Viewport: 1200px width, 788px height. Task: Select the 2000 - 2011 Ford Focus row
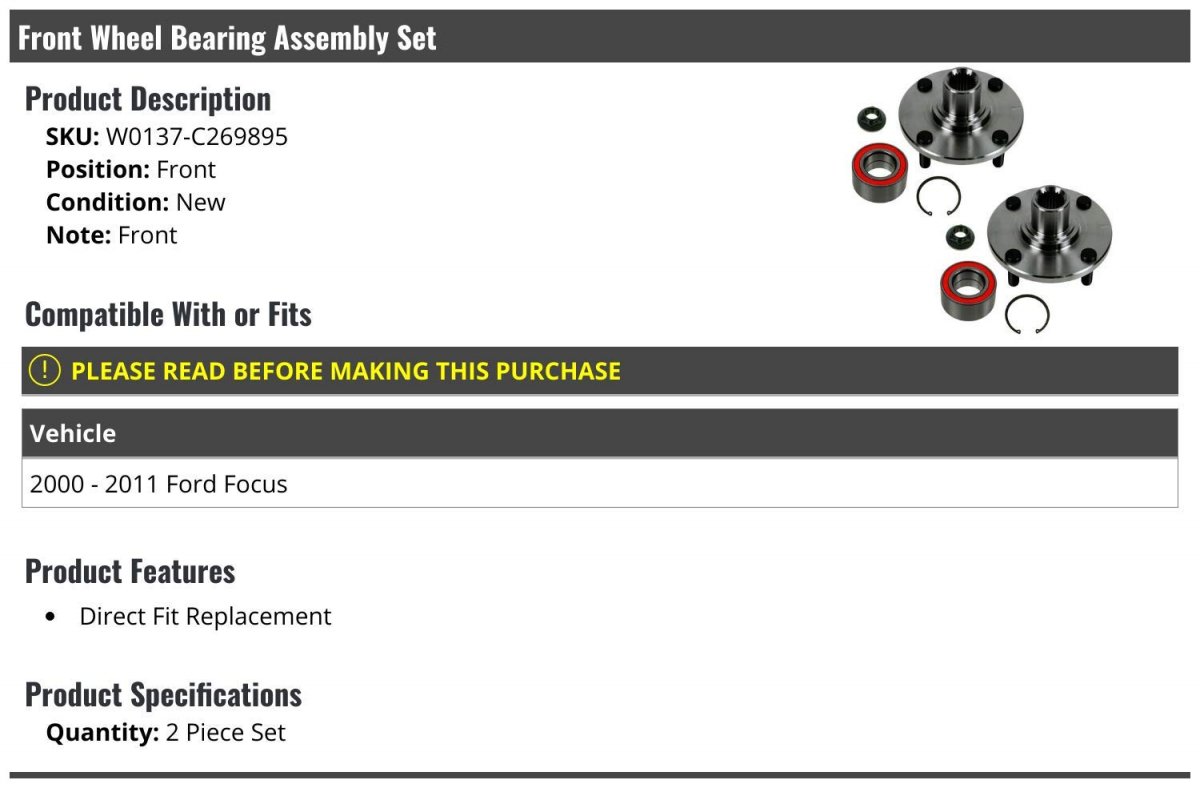click(159, 485)
